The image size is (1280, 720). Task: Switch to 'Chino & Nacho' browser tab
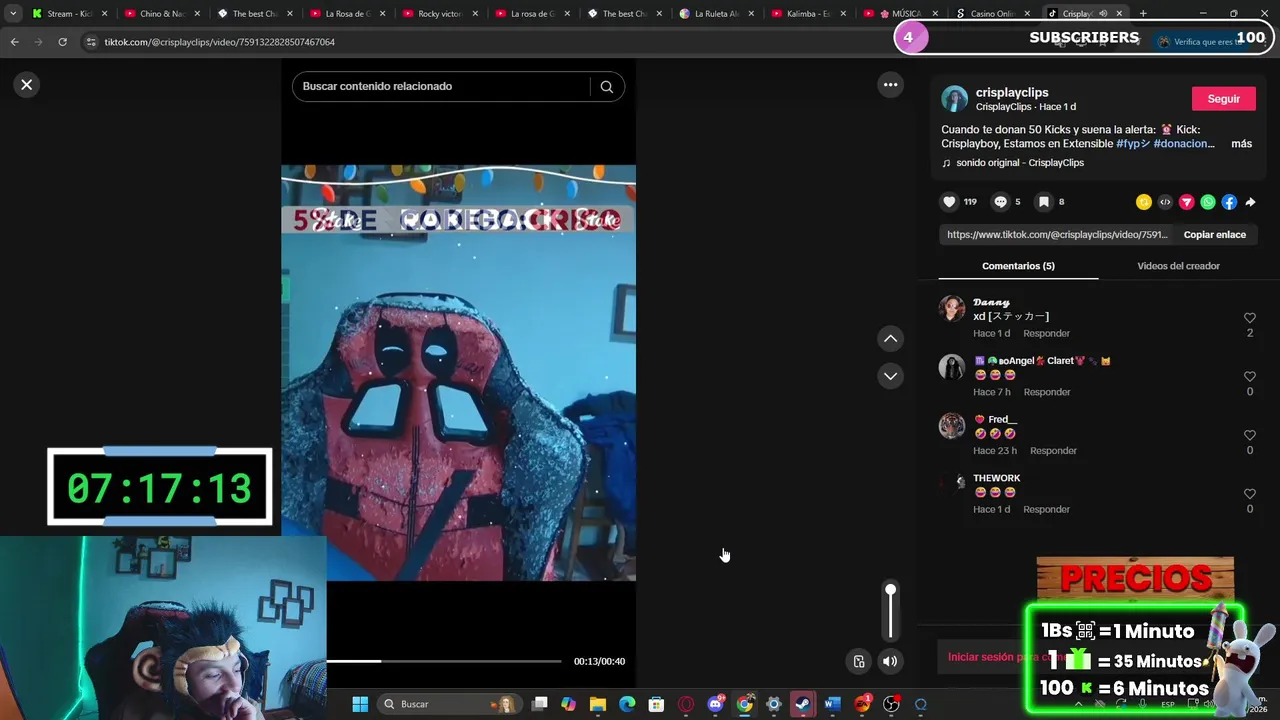pyautogui.click(x=162, y=14)
